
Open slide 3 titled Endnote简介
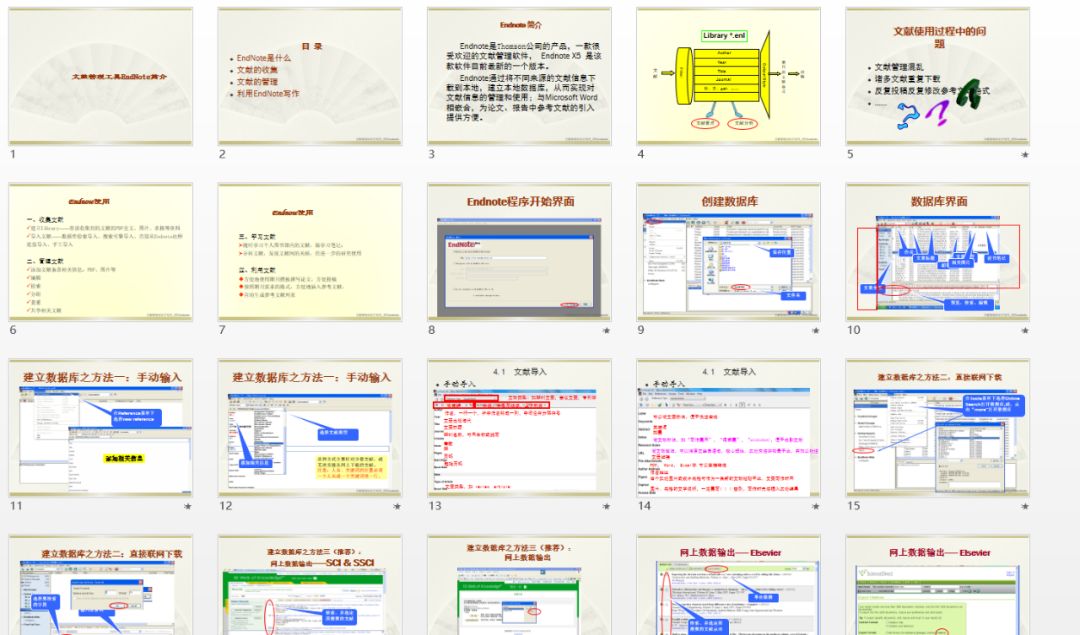point(519,76)
